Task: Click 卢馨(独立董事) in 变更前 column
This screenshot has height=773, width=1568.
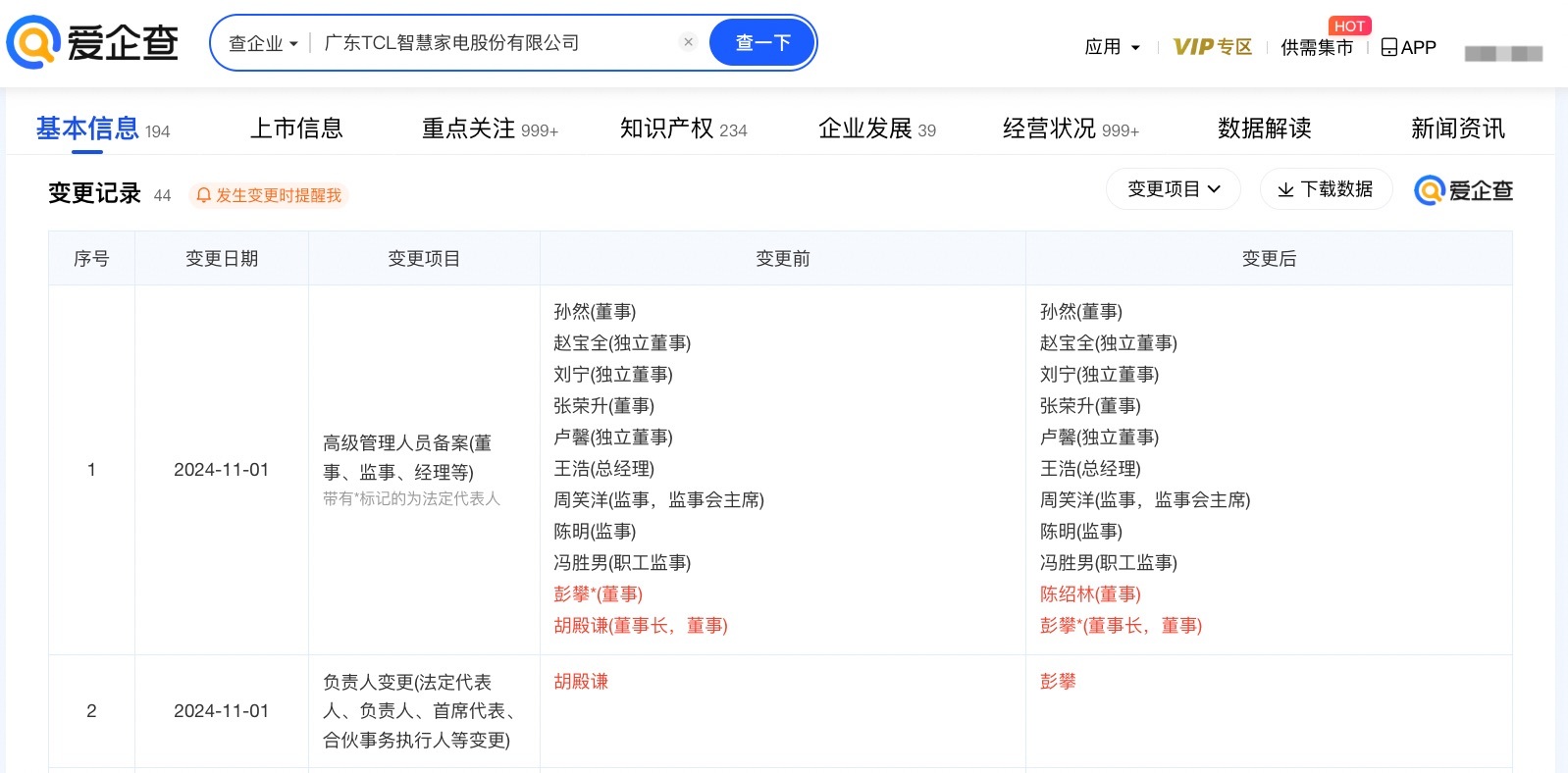Action: pos(613,438)
